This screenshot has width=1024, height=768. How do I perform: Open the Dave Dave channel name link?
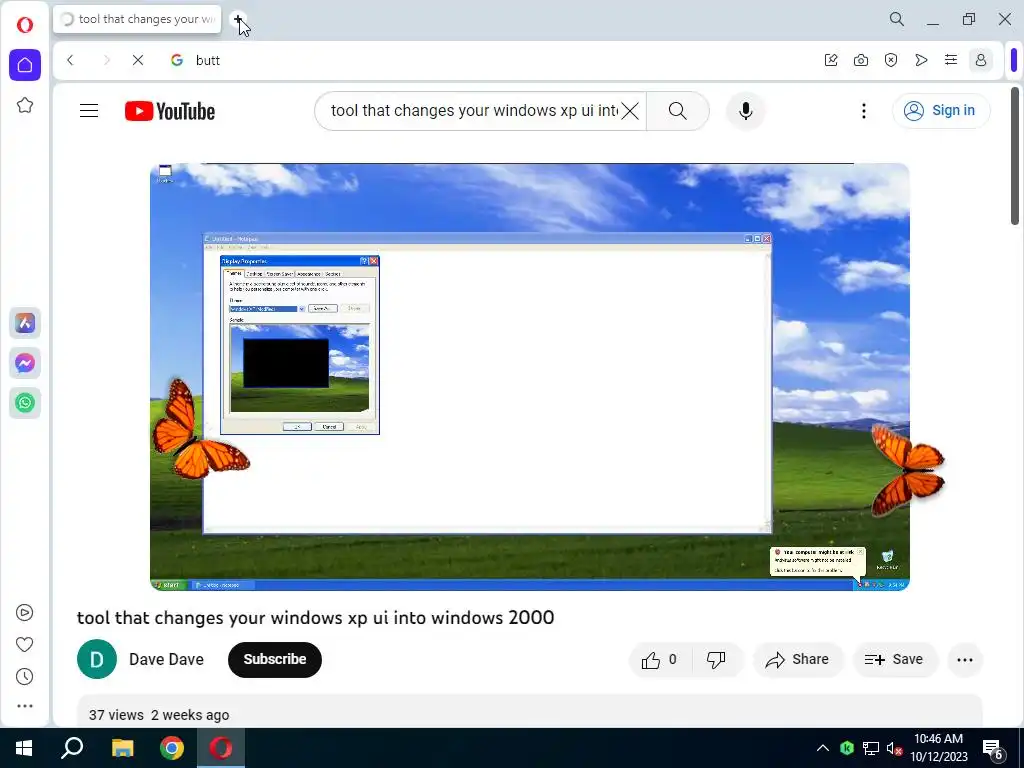tap(167, 660)
